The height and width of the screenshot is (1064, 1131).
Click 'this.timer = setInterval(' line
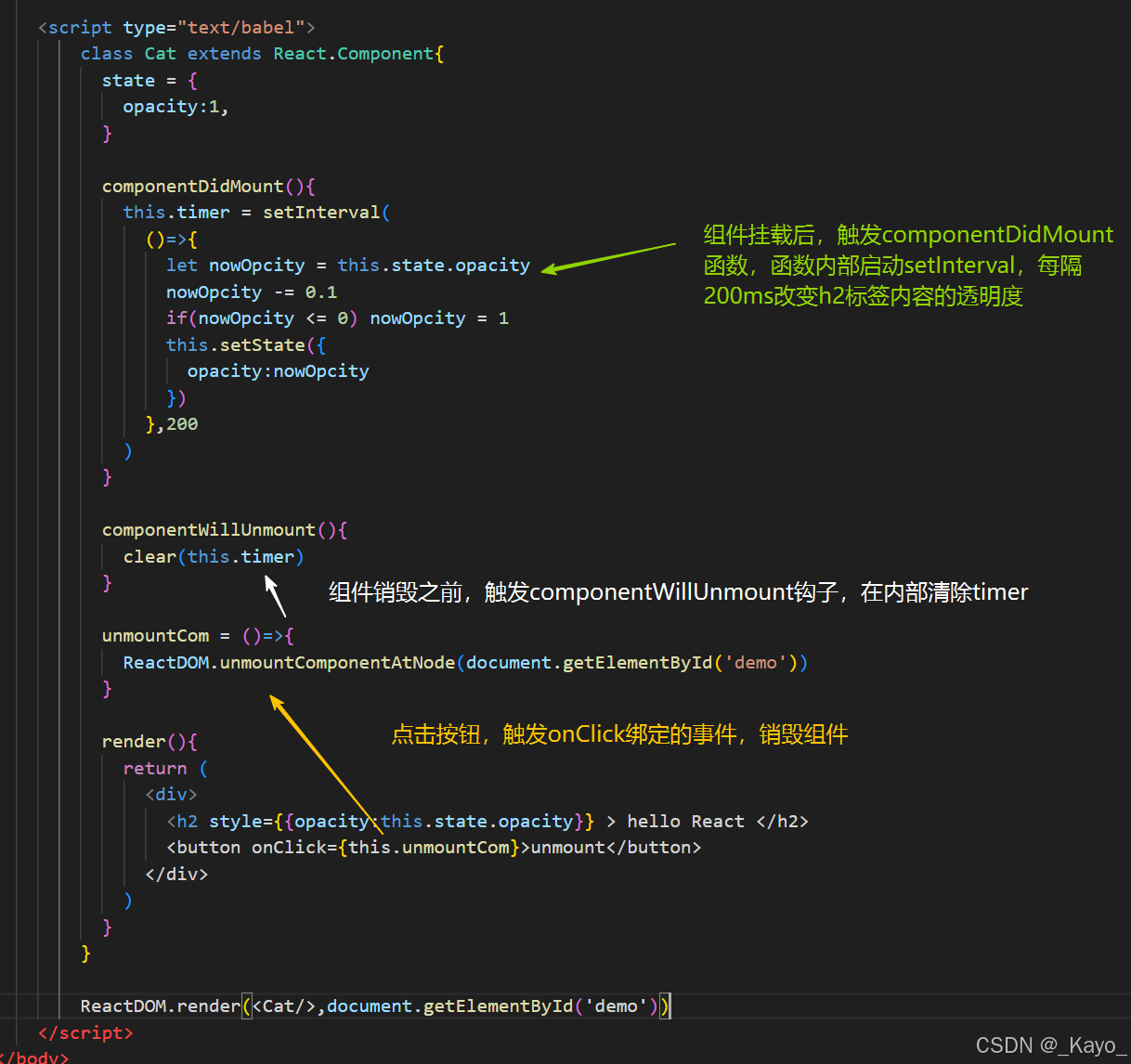pos(257,213)
